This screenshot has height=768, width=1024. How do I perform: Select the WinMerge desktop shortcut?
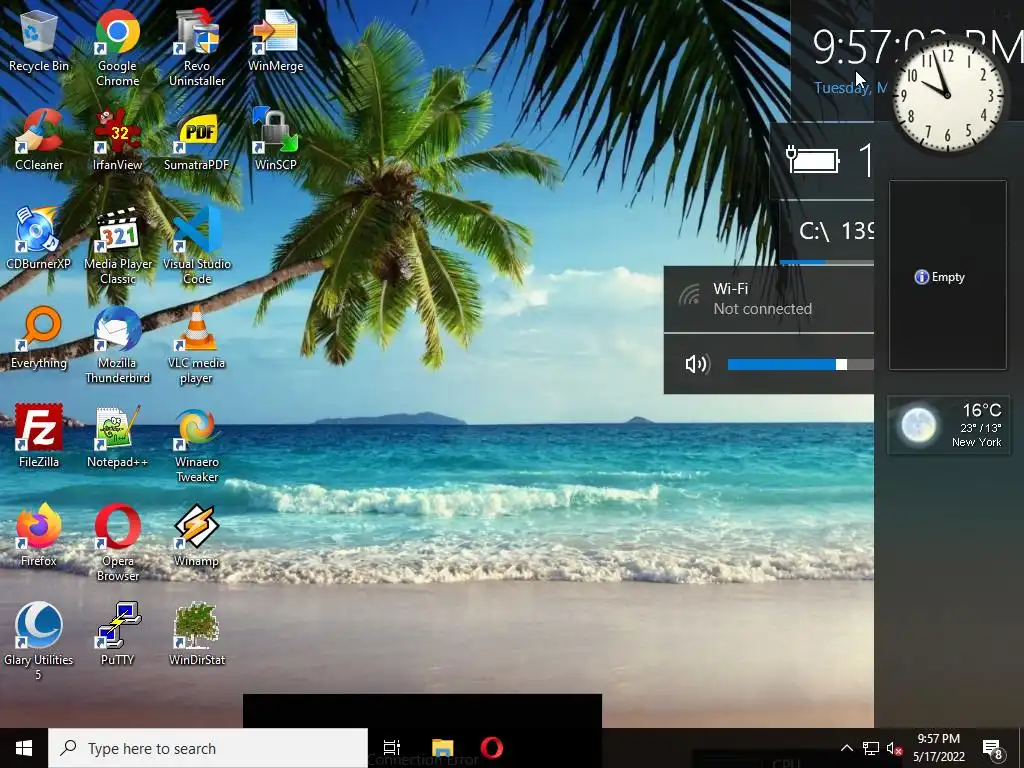(x=276, y=42)
